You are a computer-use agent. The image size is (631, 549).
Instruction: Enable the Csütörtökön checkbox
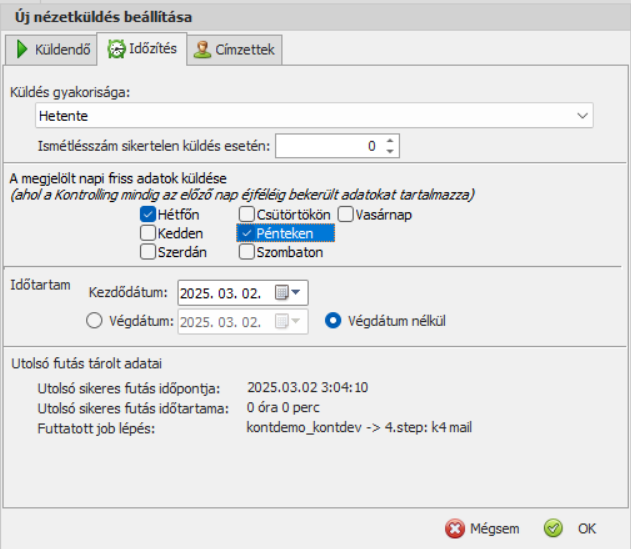[x=246, y=214]
